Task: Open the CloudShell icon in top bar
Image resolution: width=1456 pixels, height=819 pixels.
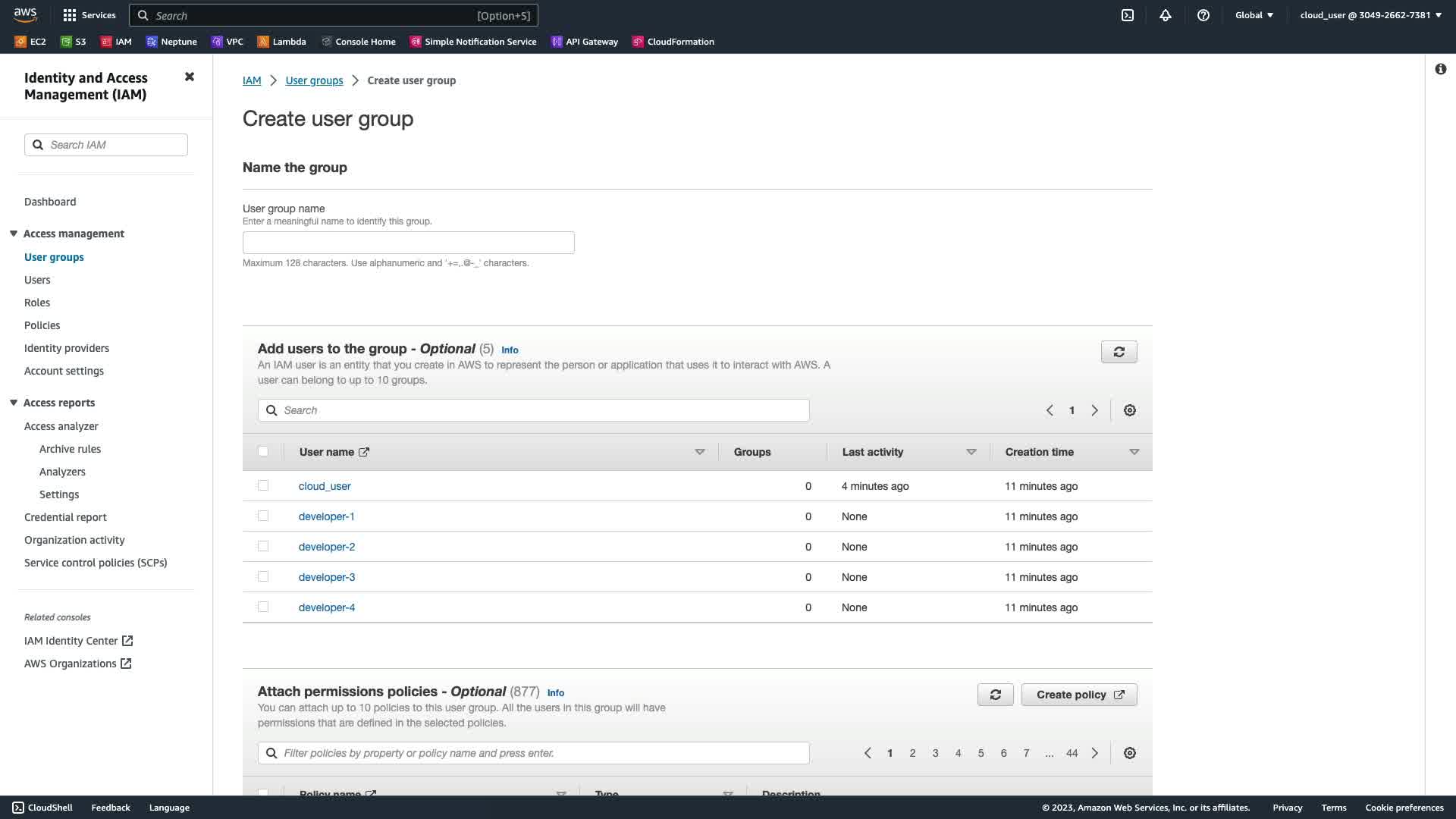Action: pyautogui.click(x=1128, y=15)
